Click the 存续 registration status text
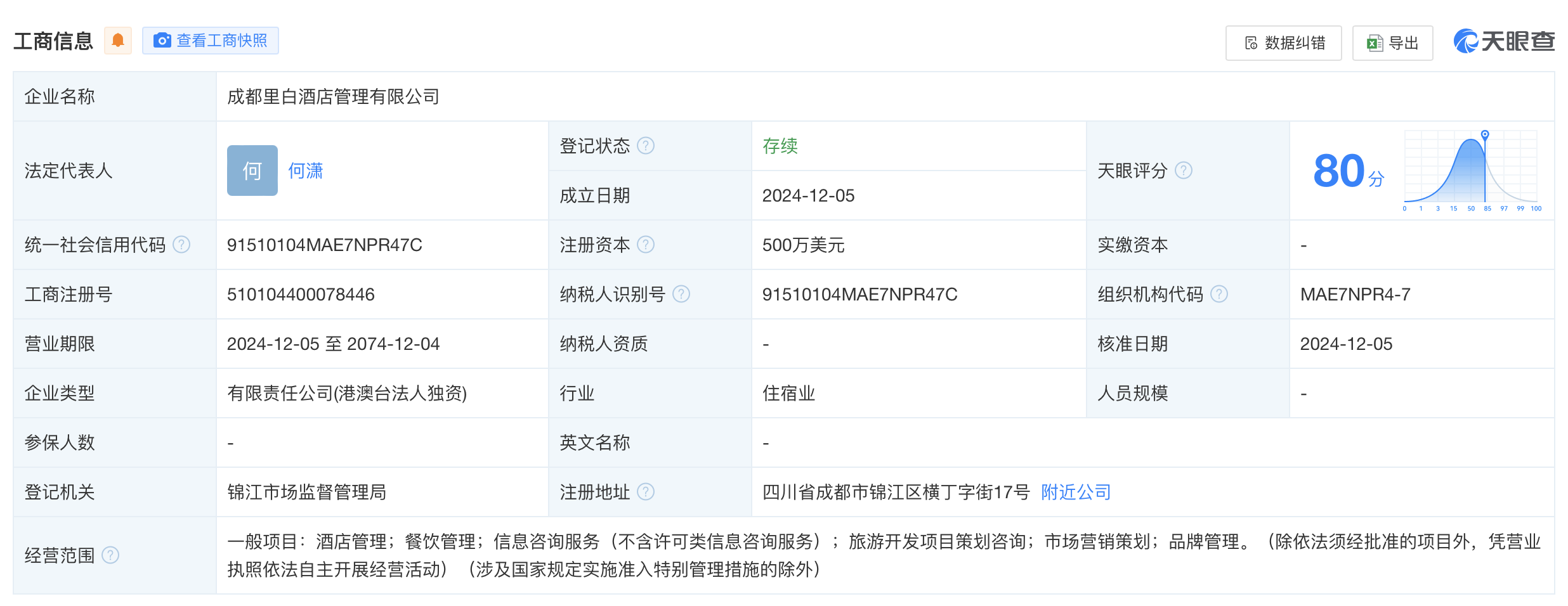1568x606 pixels. pyautogui.click(x=780, y=146)
